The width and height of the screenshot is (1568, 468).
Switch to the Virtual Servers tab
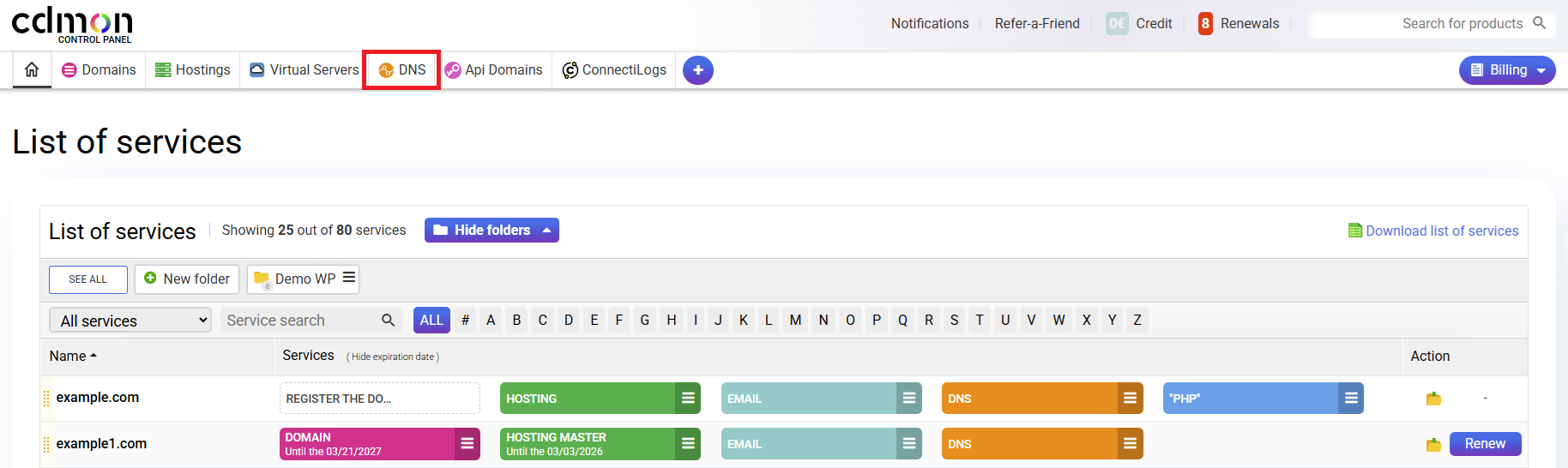tap(305, 70)
